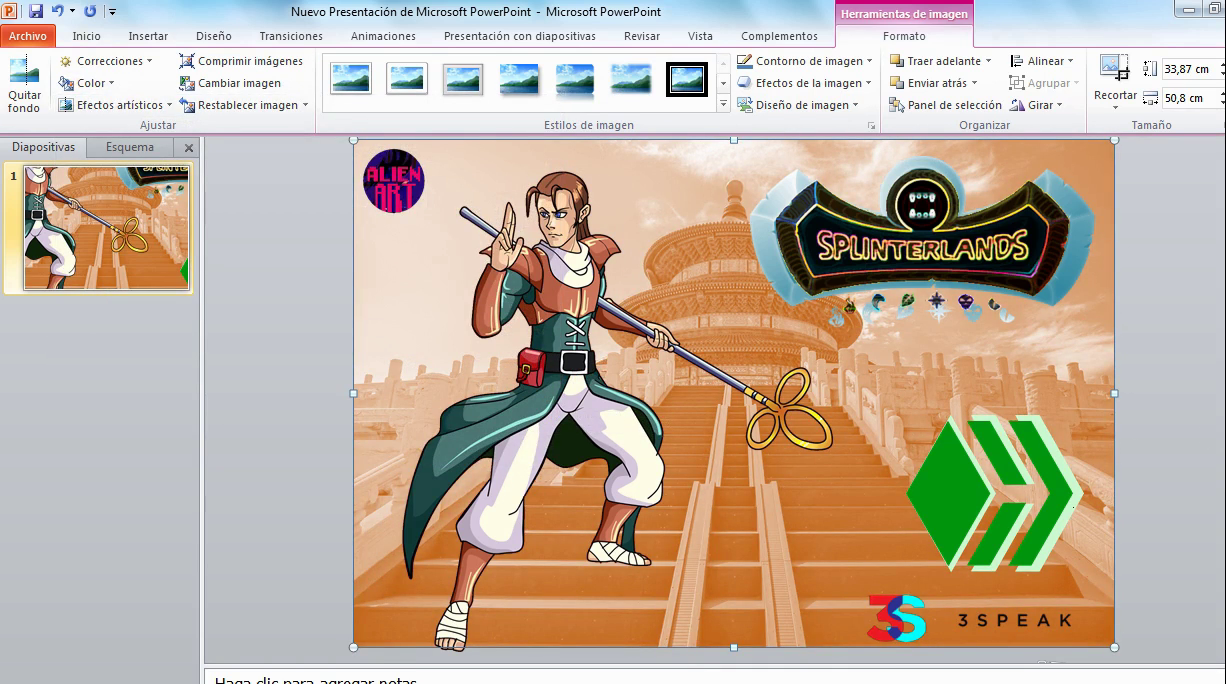Close the slides pane

(x=189, y=148)
